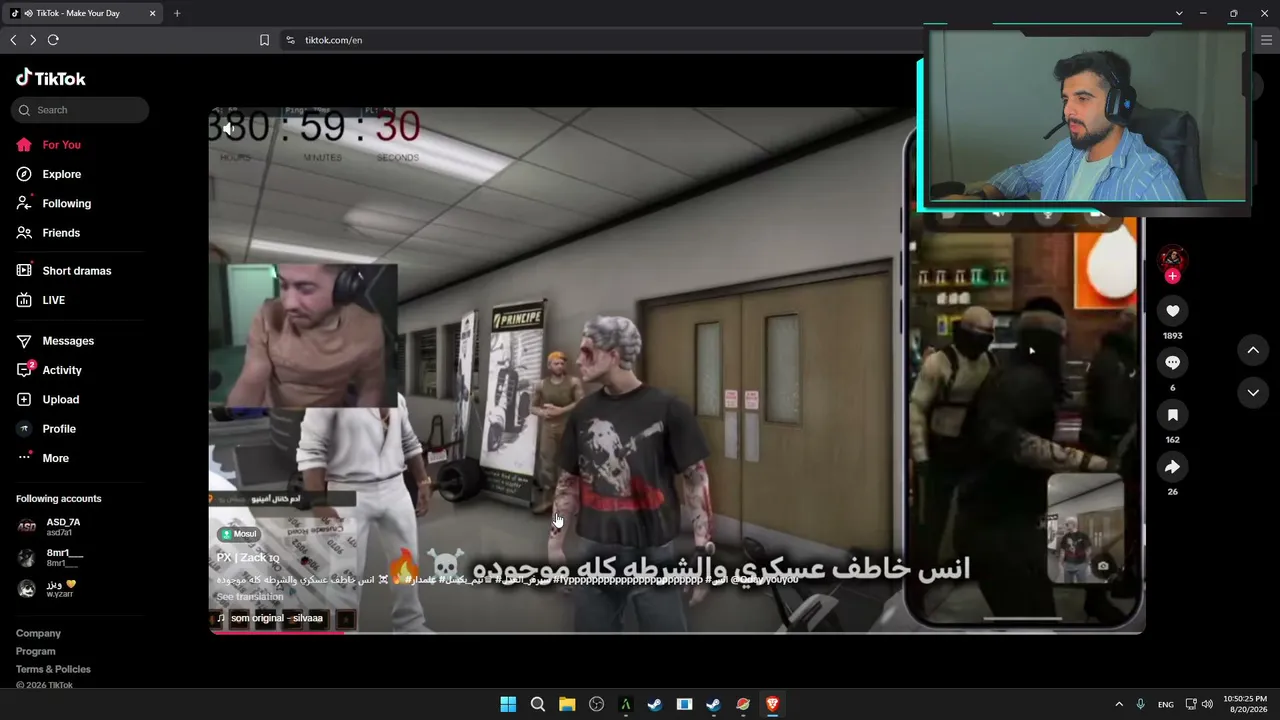Open Windows taskbar search

pyautogui.click(x=537, y=704)
